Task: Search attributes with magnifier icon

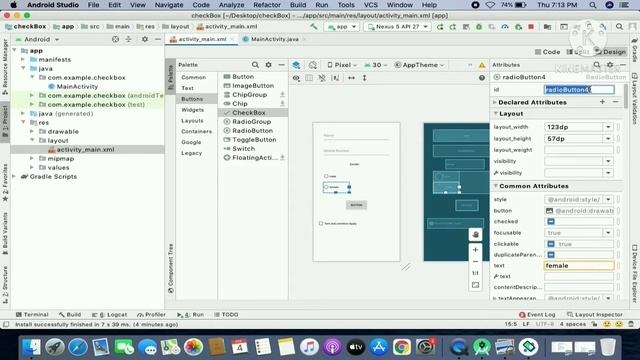Action: click(597, 65)
